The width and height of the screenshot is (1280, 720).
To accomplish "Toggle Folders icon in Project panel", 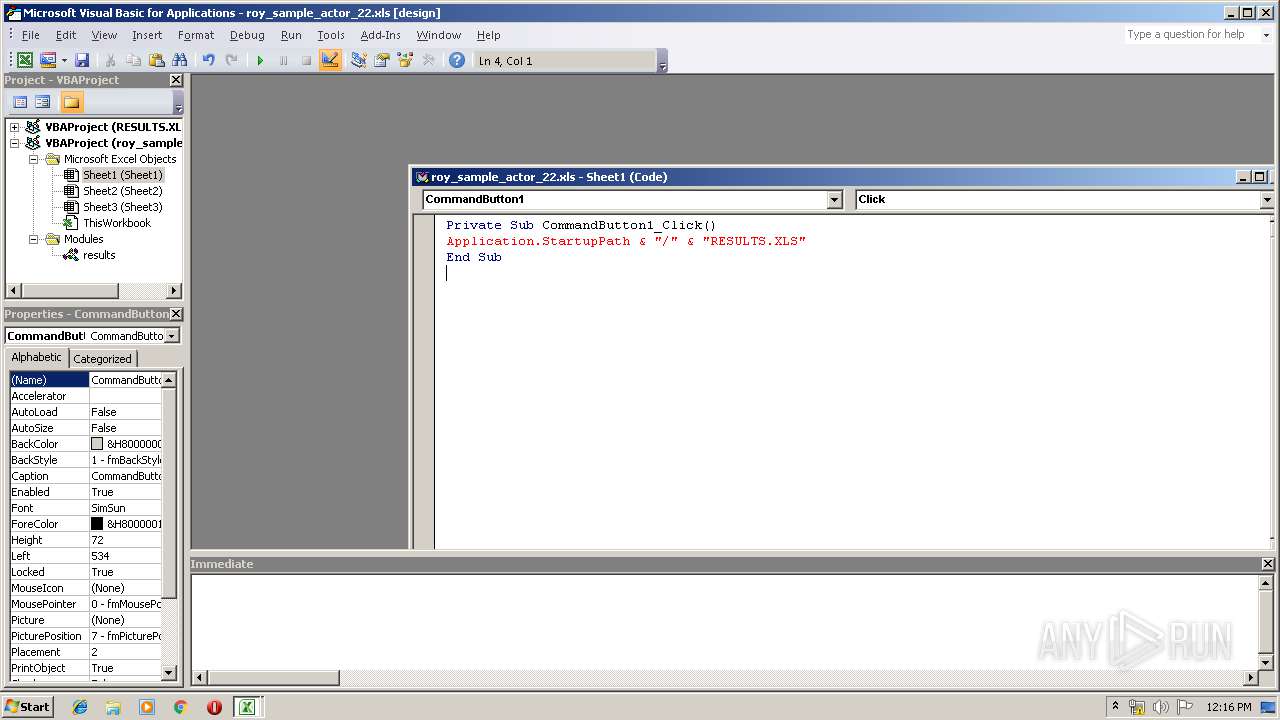I will pyautogui.click(x=71, y=102).
